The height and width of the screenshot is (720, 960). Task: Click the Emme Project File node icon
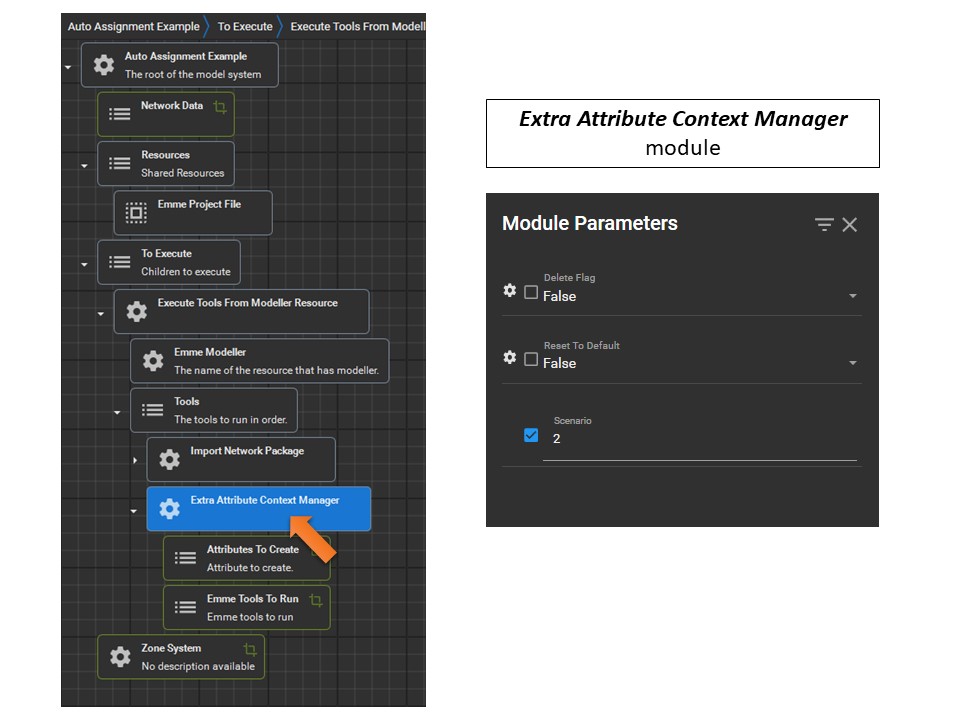tap(135, 213)
